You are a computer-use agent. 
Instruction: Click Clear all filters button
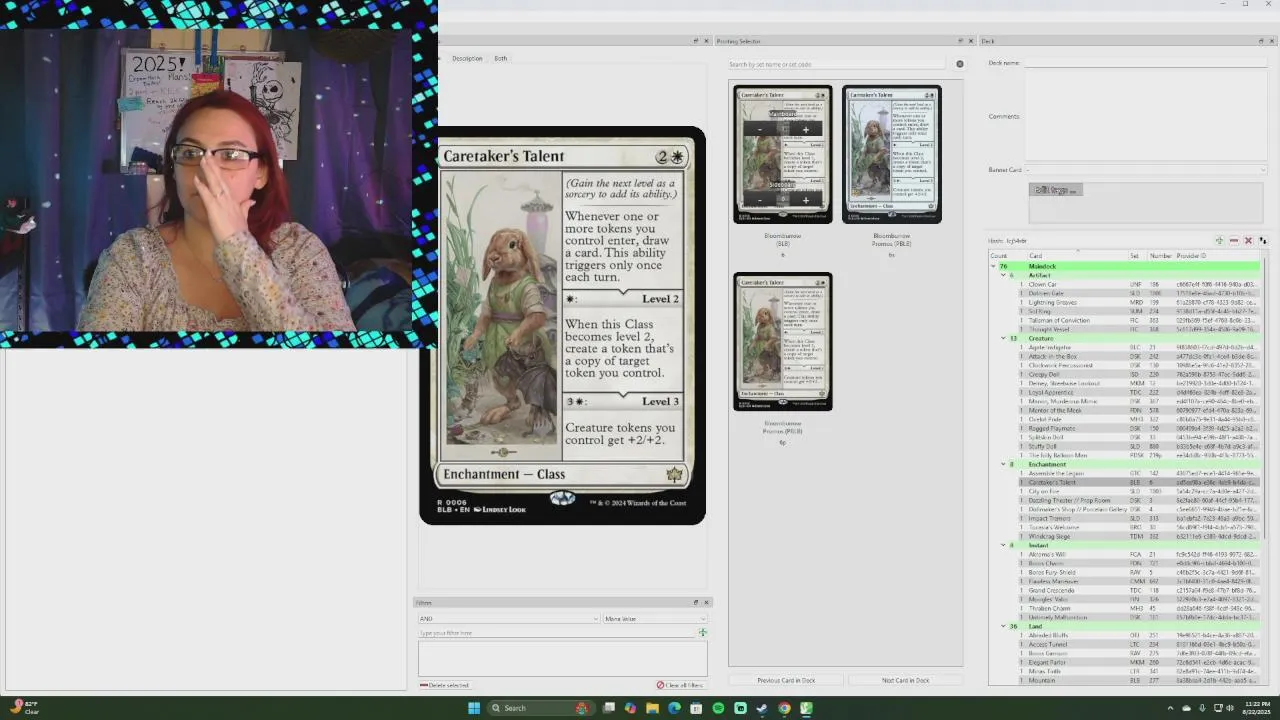(680, 685)
